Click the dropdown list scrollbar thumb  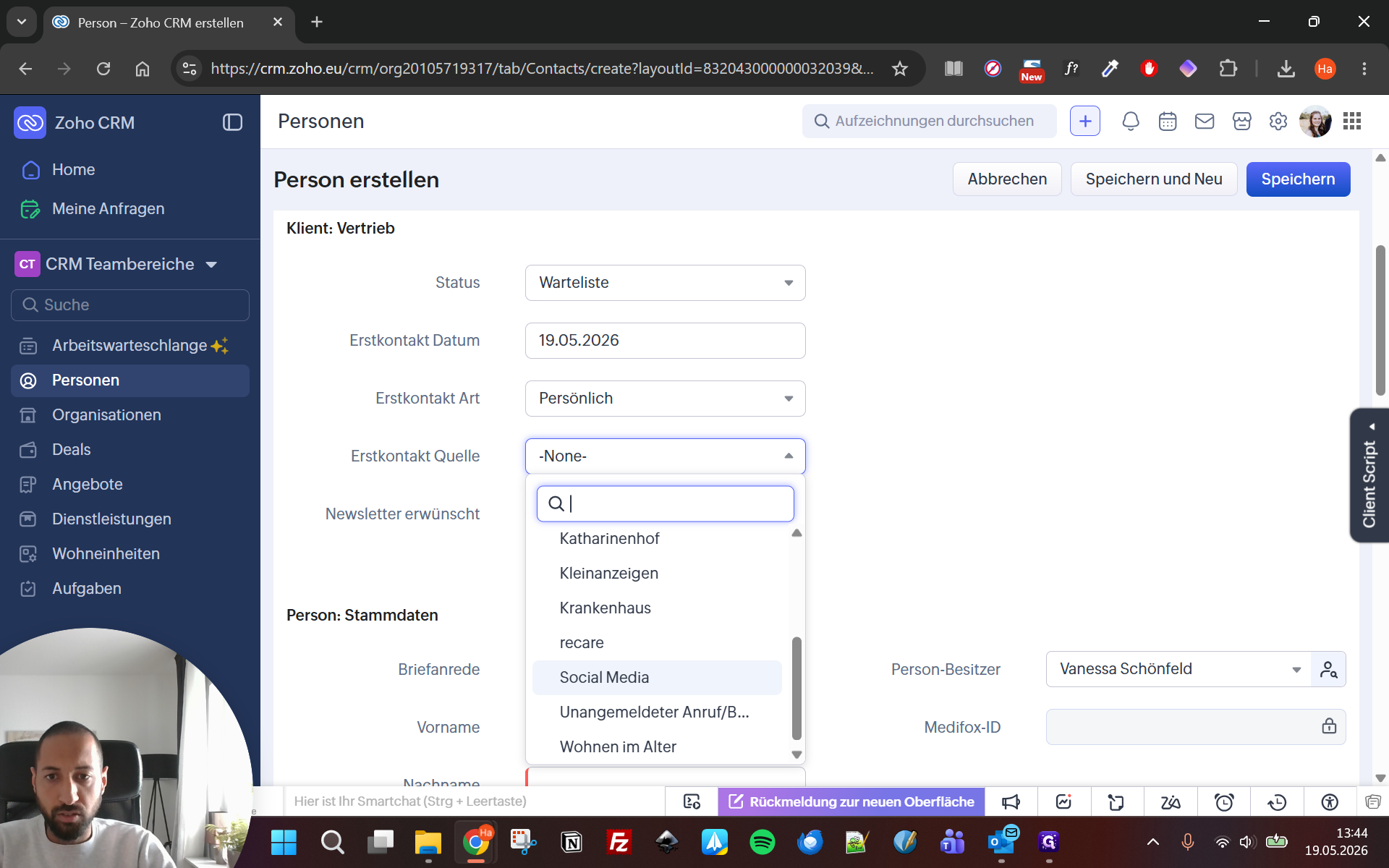click(x=797, y=688)
